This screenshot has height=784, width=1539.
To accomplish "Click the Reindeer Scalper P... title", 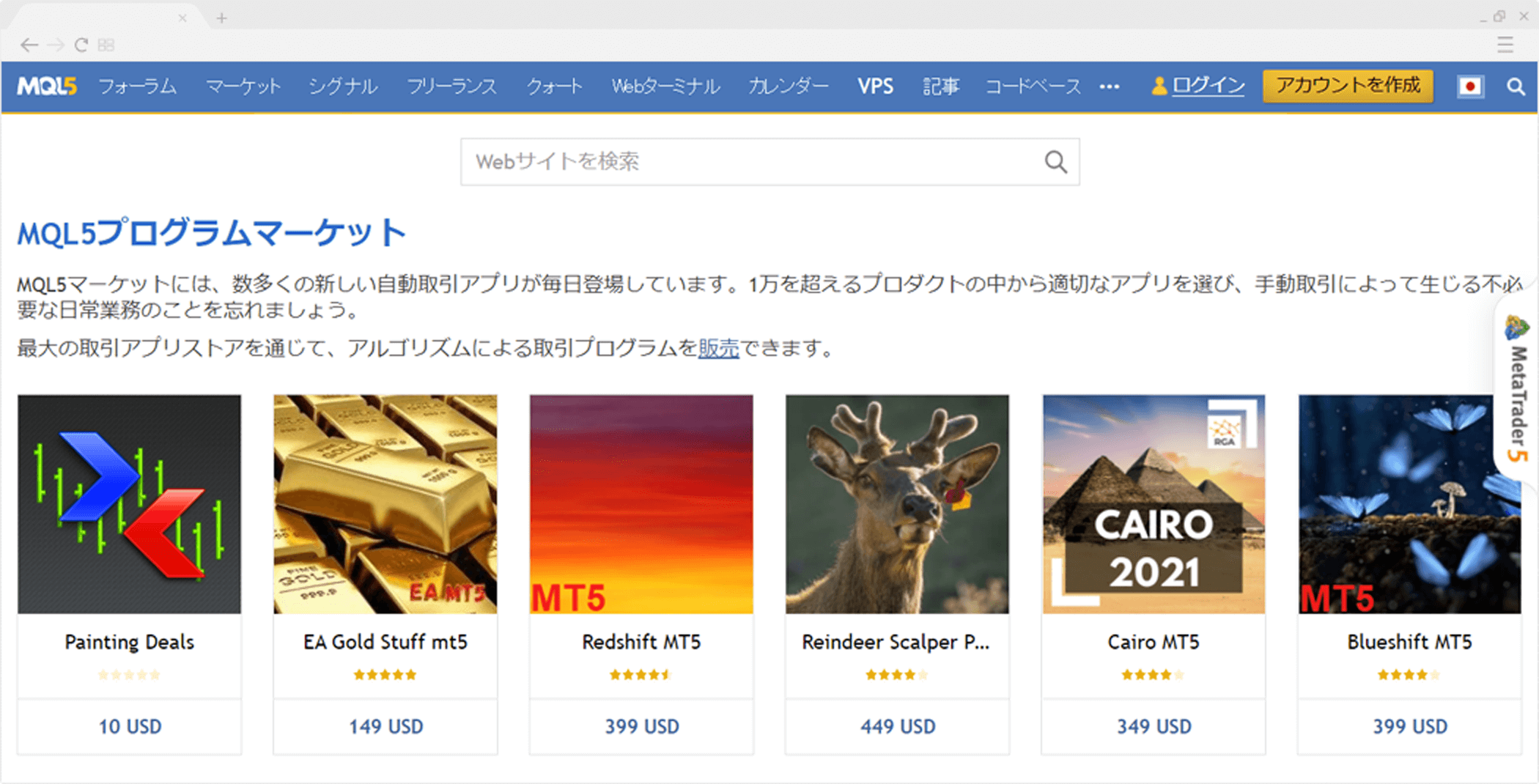I will point(896,643).
